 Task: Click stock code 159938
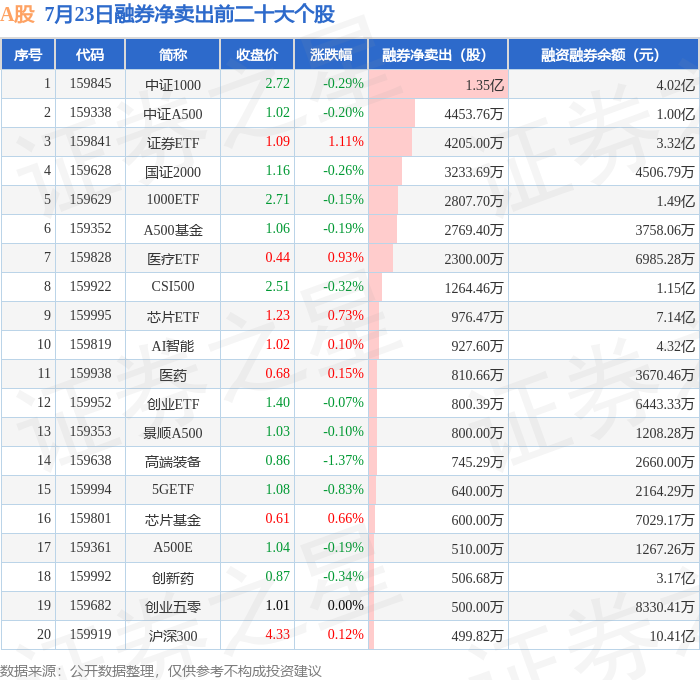pyautogui.click(x=90, y=373)
